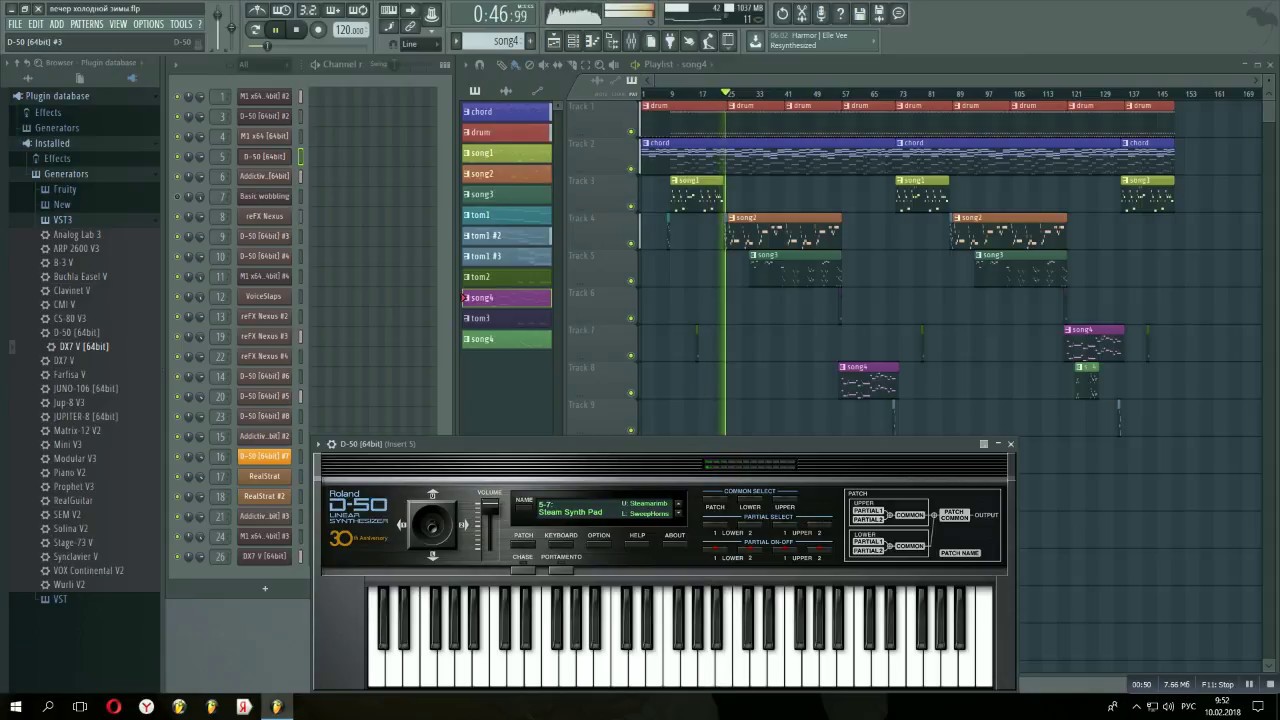
Task: Open undo history icon
Action: click(782, 14)
